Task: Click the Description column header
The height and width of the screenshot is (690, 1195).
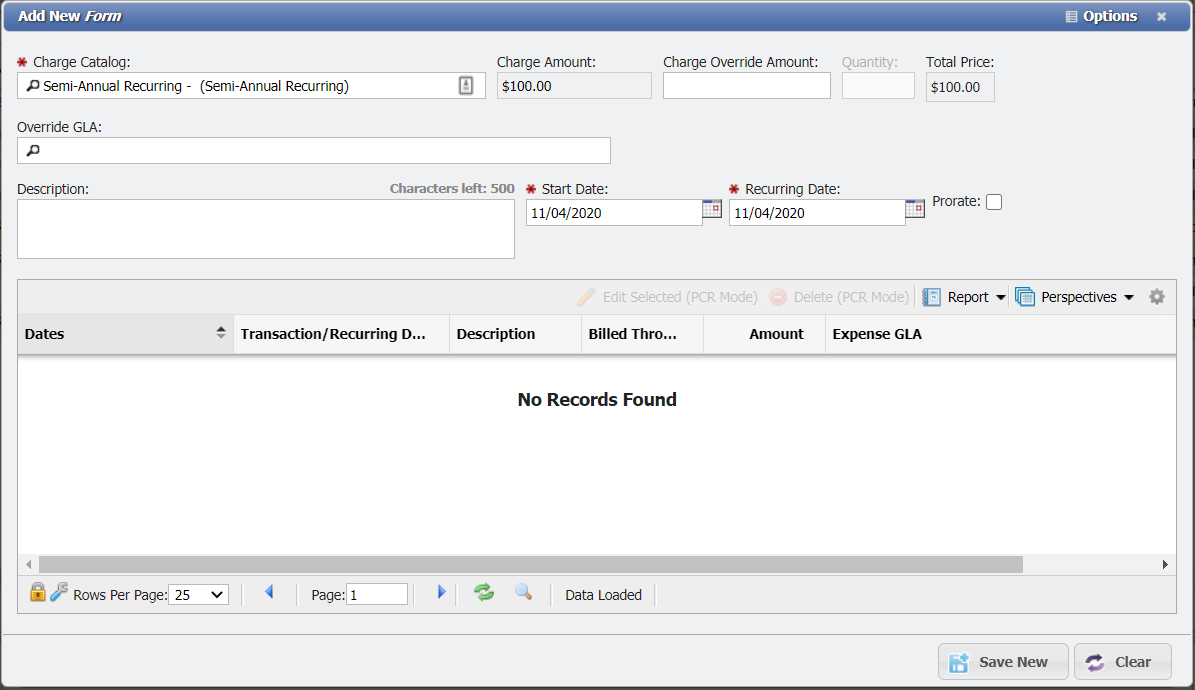Action: point(515,334)
